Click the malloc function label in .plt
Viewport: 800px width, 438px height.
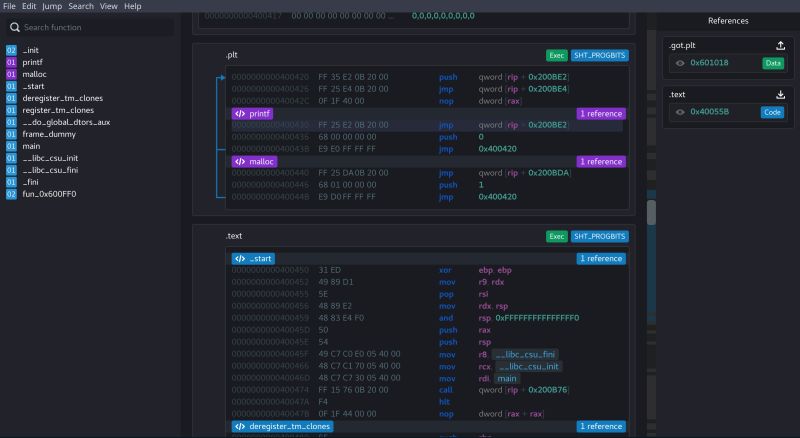(254, 161)
